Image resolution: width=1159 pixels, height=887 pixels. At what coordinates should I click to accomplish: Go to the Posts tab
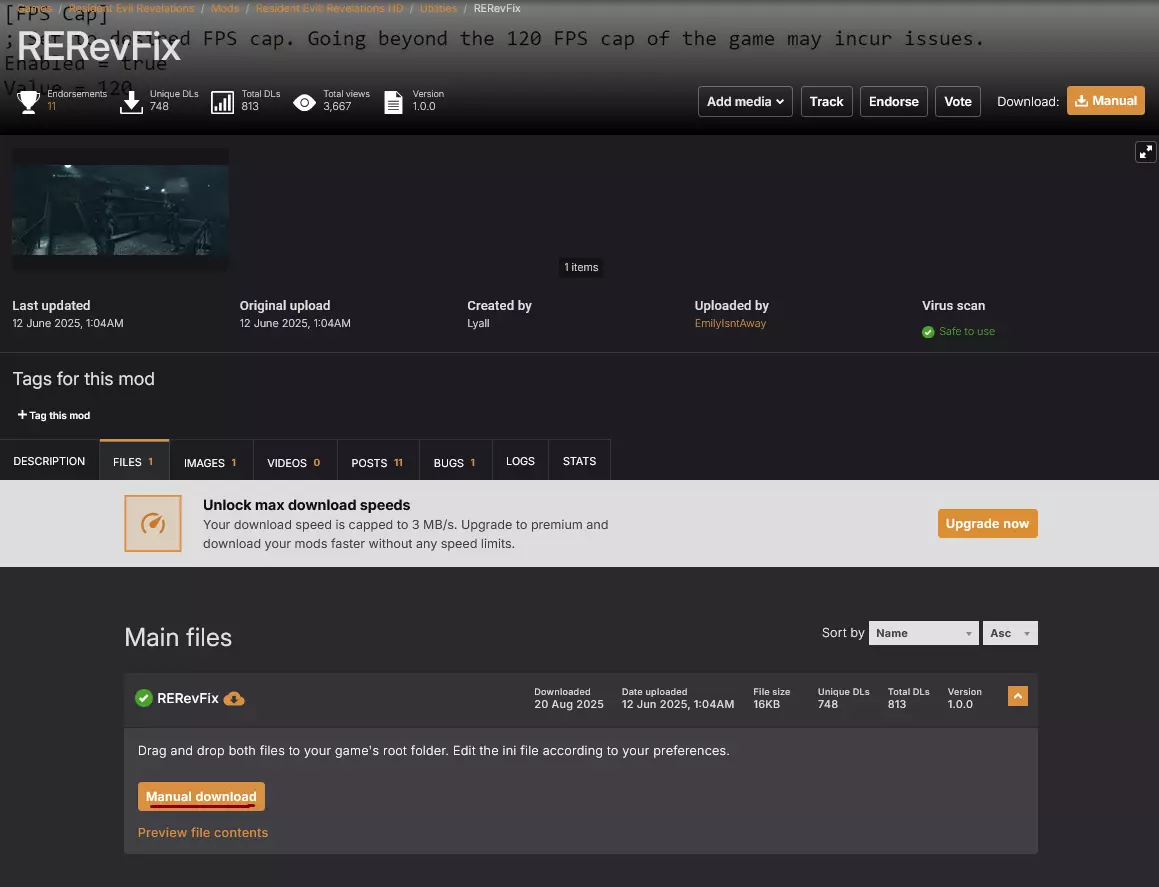point(378,462)
